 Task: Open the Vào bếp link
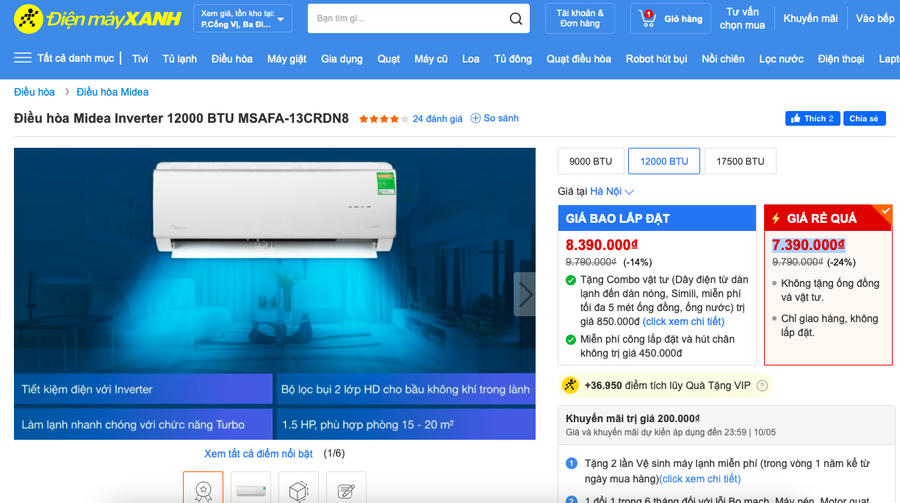(x=875, y=18)
